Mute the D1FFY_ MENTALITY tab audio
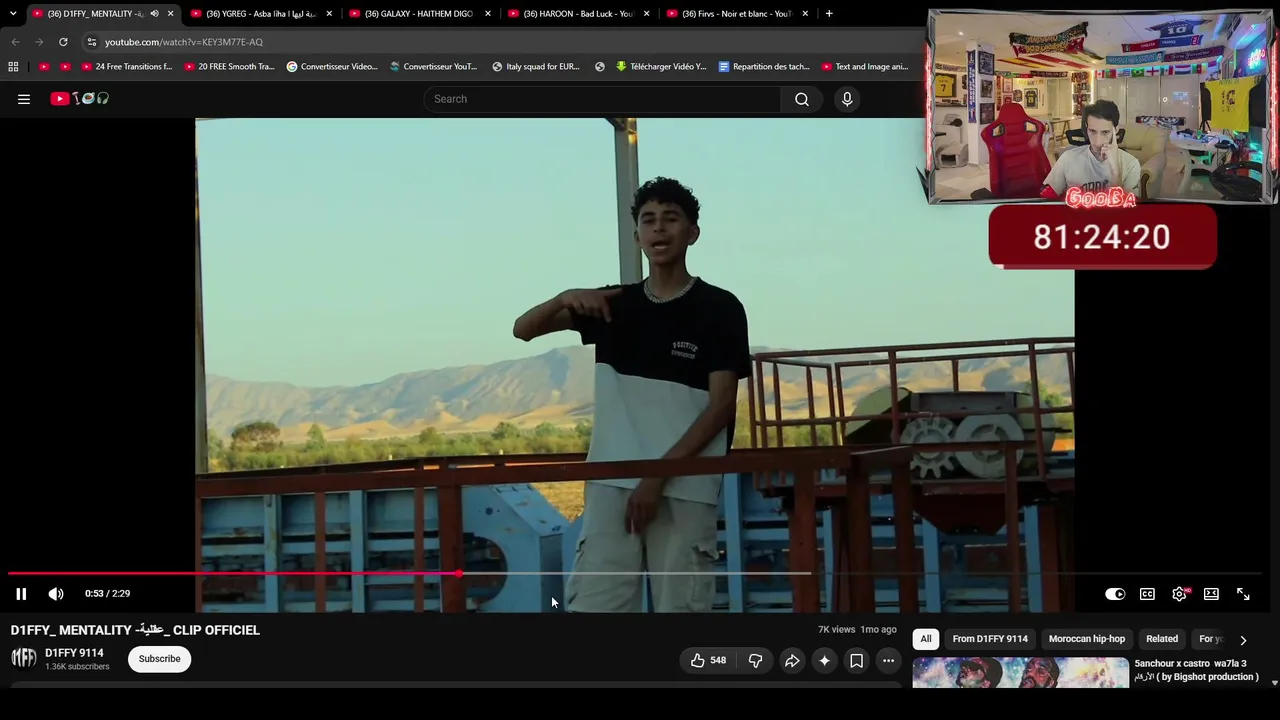The width and height of the screenshot is (1280, 720). click(154, 14)
